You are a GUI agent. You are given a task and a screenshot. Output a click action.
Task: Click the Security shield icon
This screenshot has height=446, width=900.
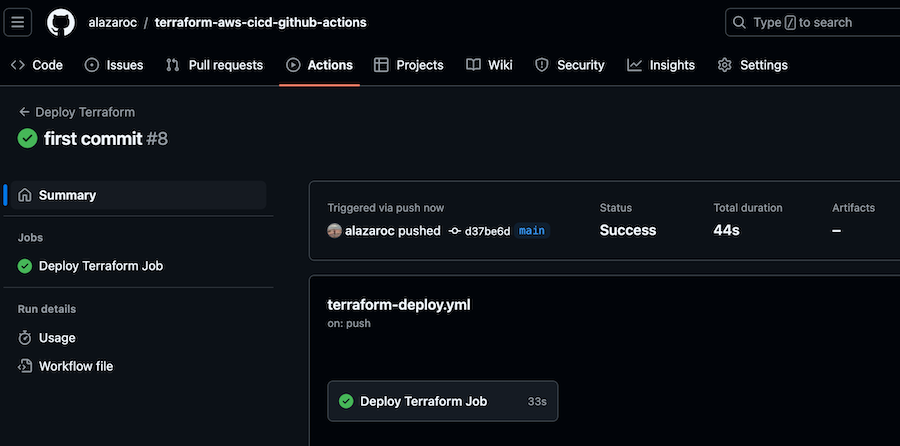541,65
